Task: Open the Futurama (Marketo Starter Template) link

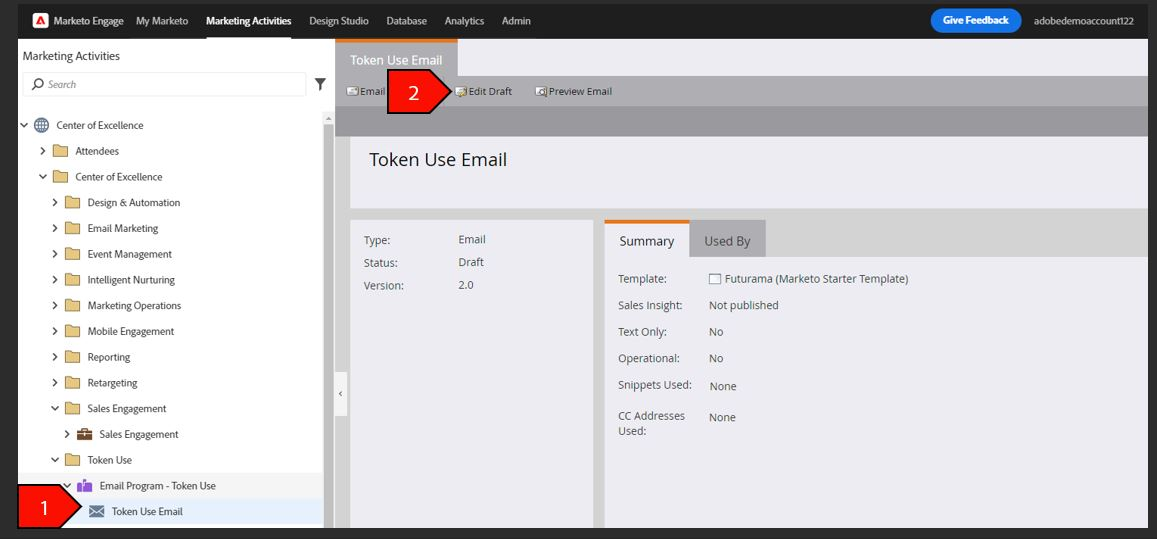Action: 816,279
